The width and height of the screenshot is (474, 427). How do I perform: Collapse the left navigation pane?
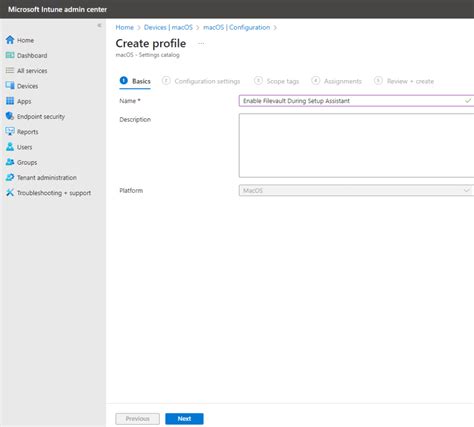tap(99, 25)
